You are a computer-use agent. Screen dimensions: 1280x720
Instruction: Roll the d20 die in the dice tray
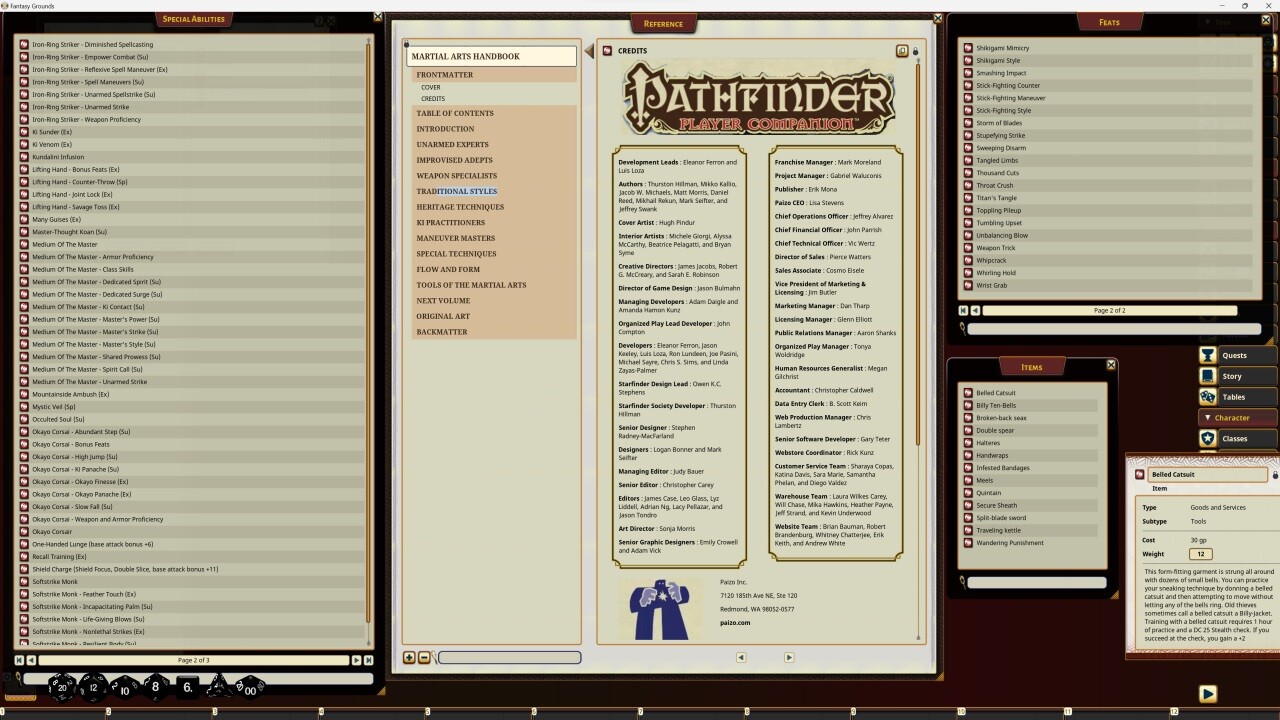point(62,687)
